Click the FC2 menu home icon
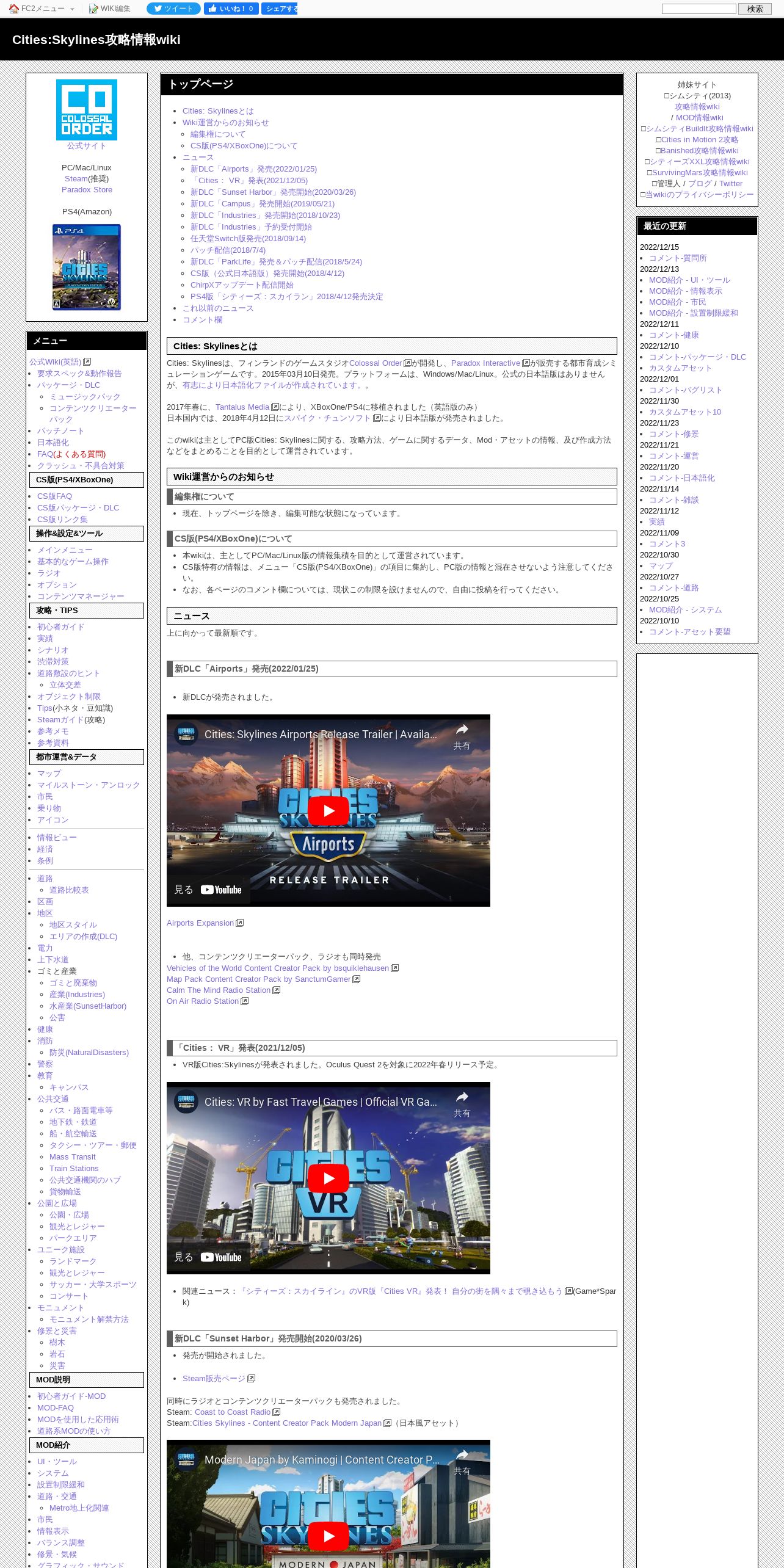Screen dimensions: 784x1568 tap(14, 9)
